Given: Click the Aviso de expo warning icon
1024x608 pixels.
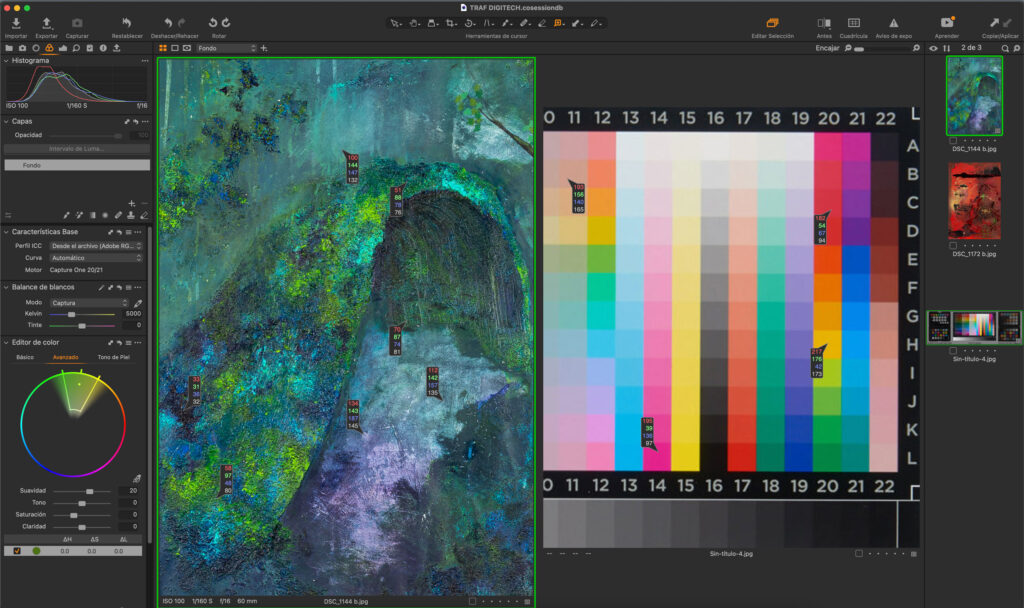Looking at the screenshot, I should pyautogui.click(x=893, y=22).
